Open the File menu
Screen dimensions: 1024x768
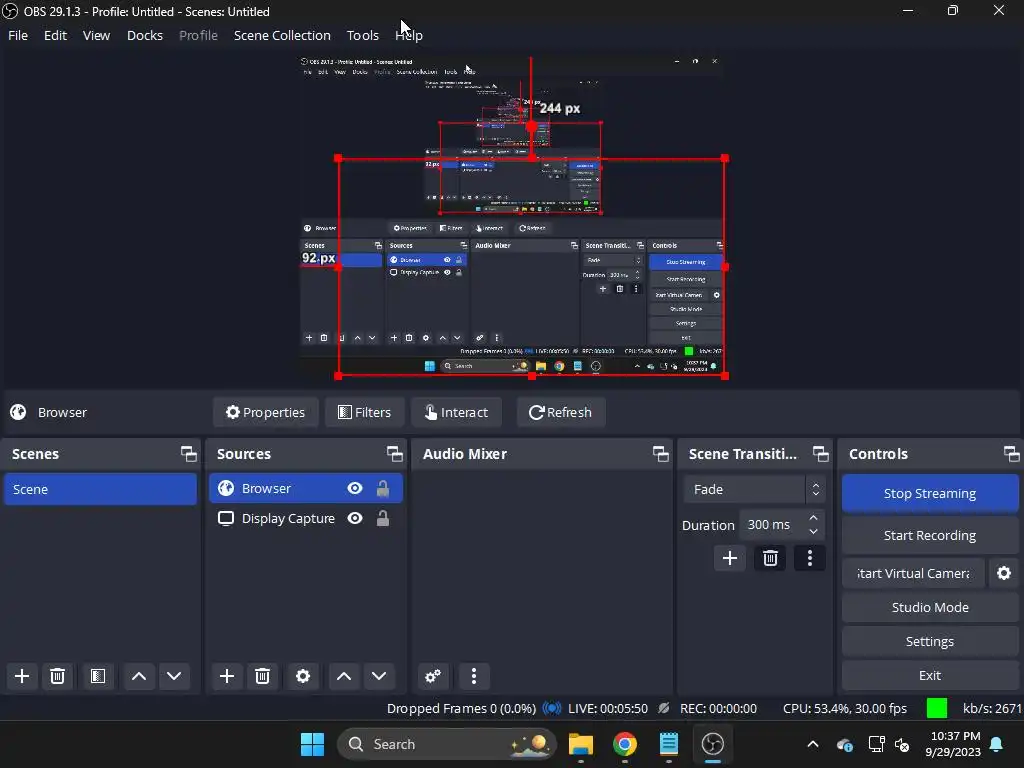[18, 35]
